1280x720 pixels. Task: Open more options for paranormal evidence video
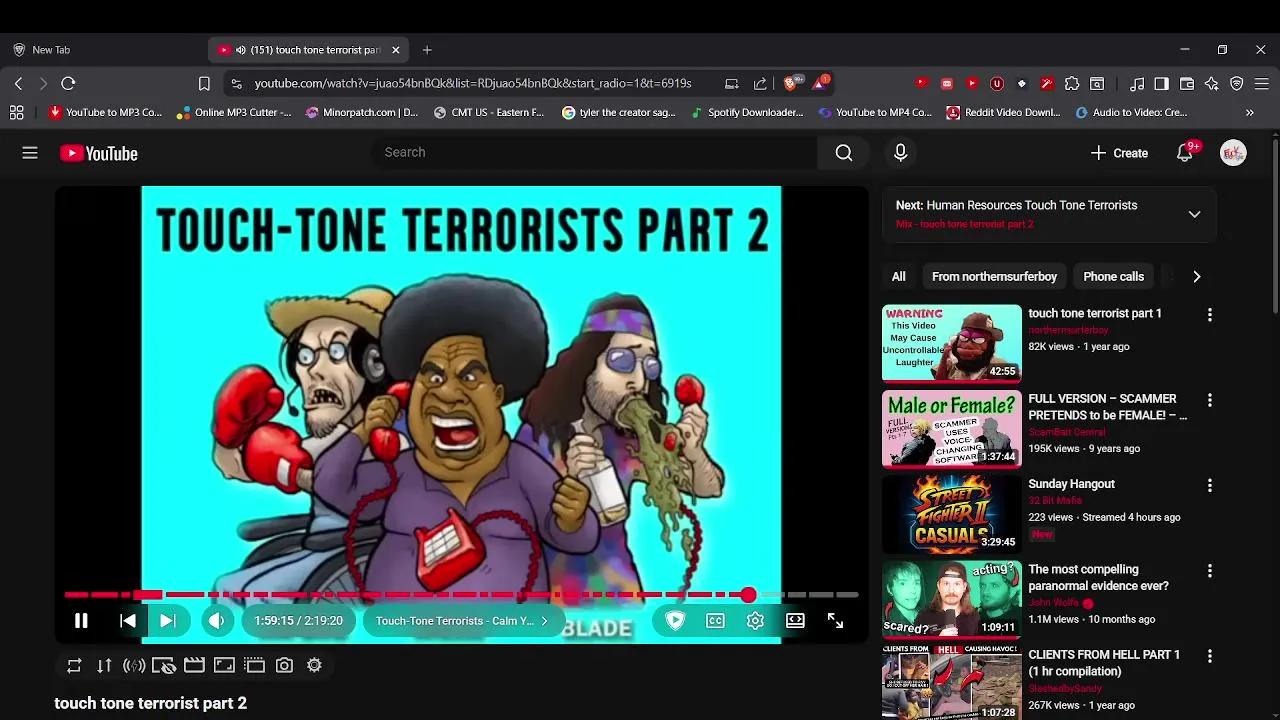pos(1209,571)
